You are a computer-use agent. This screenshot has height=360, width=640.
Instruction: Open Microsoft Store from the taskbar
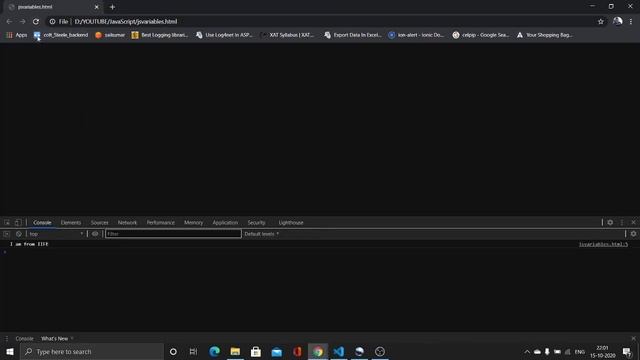pyautogui.click(x=256, y=351)
